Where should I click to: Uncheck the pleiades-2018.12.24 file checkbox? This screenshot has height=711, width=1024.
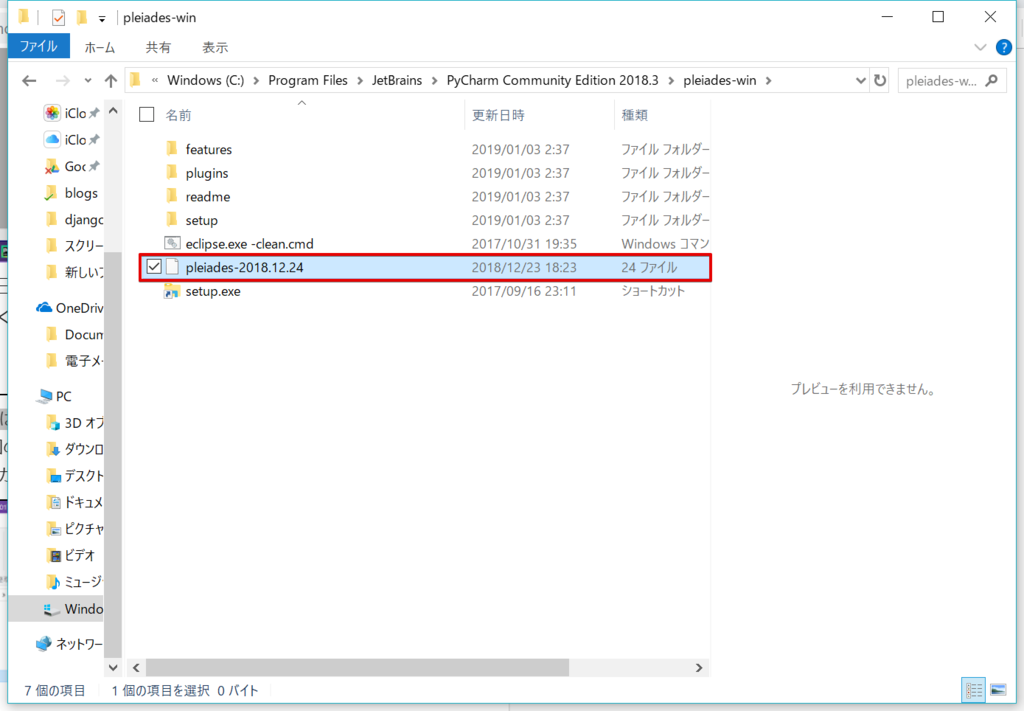point(154,266)
